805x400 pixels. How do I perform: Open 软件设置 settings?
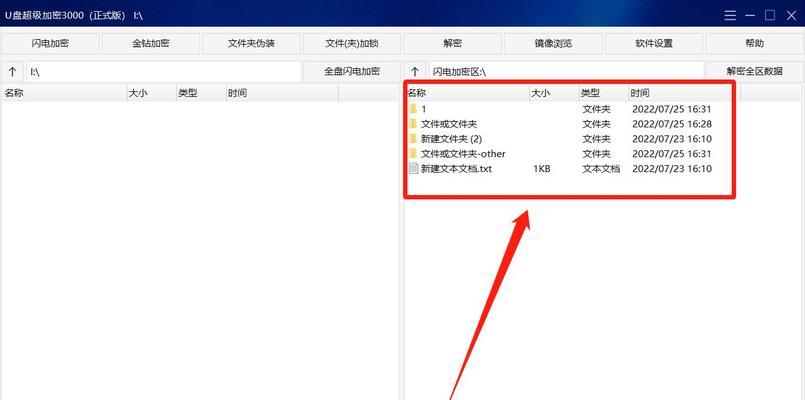click(654, 44)
